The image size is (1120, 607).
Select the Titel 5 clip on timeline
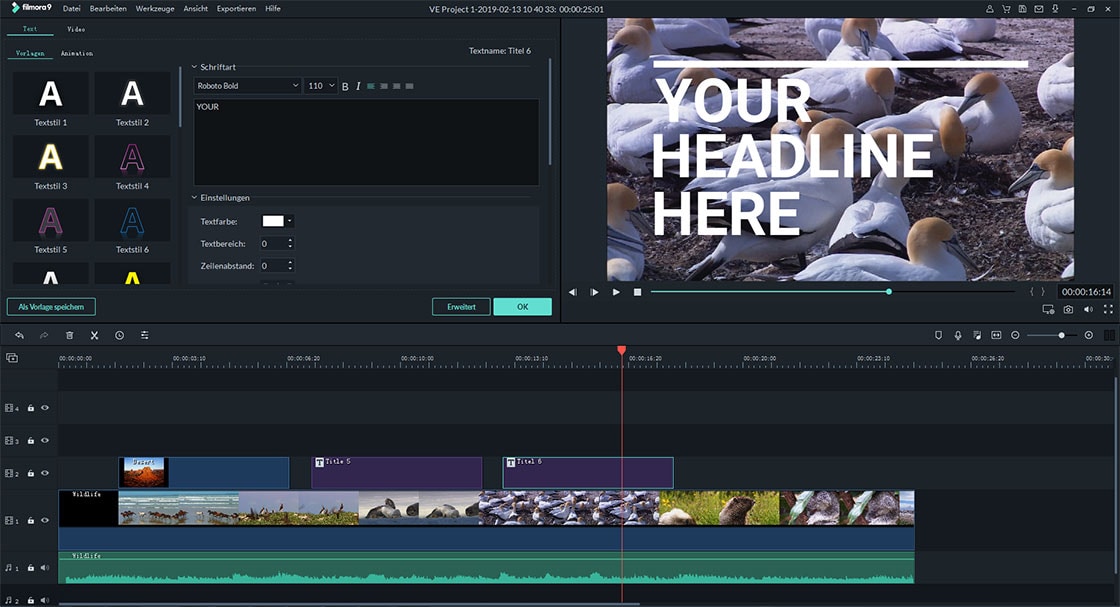(x=396, y=473)
